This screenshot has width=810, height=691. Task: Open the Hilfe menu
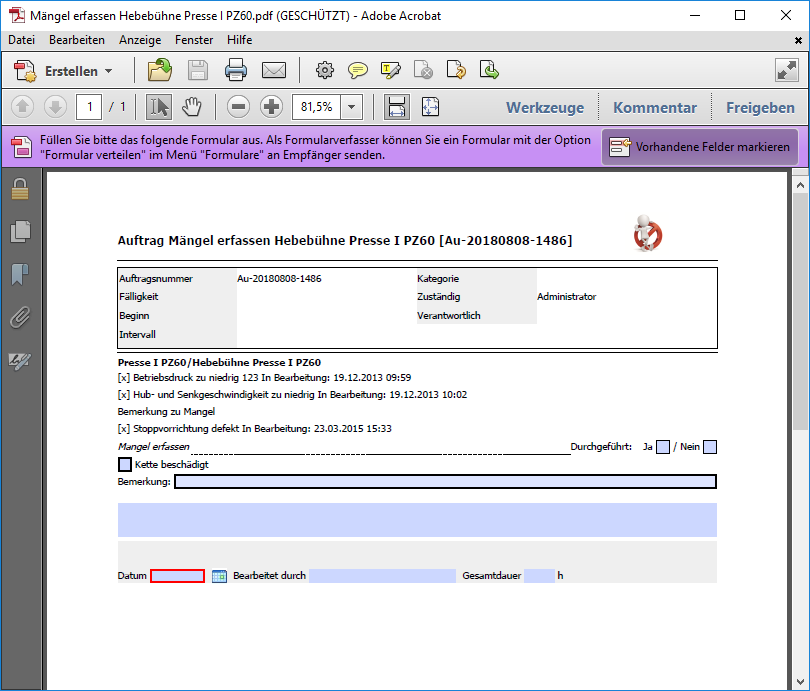point(240,40)
